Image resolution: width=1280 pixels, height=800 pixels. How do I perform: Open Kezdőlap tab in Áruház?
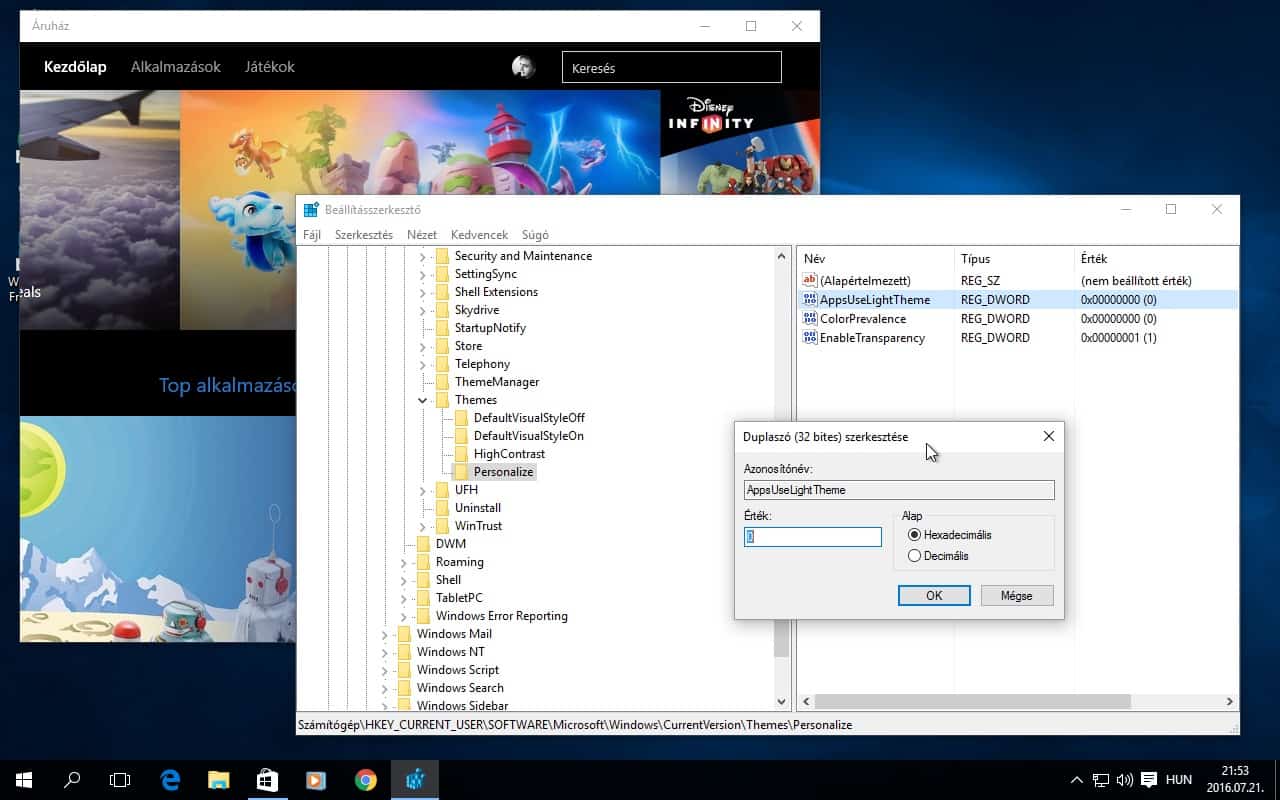coord(75,67)
